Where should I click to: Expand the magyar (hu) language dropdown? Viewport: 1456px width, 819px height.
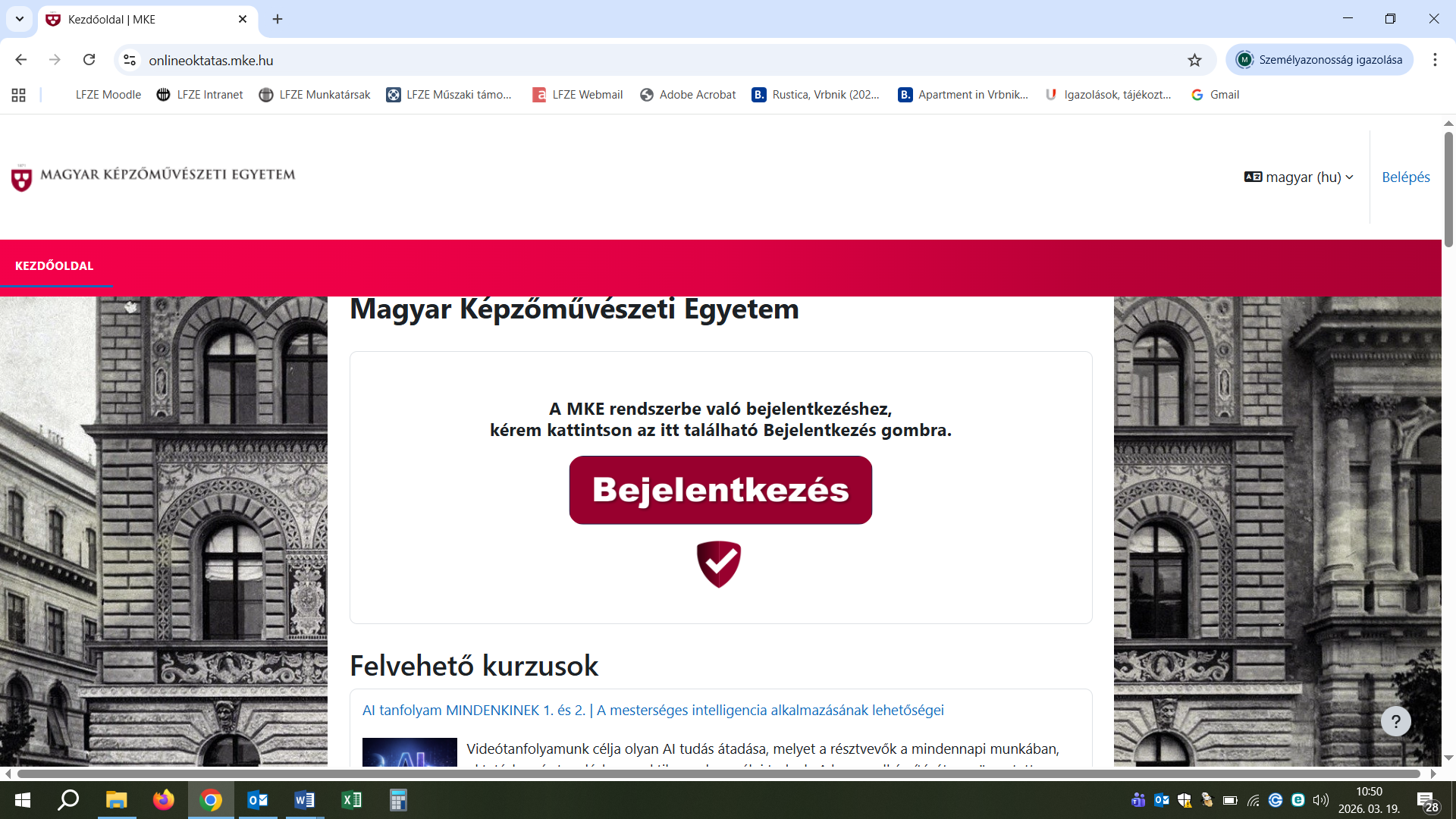[x=1298, y=177]
